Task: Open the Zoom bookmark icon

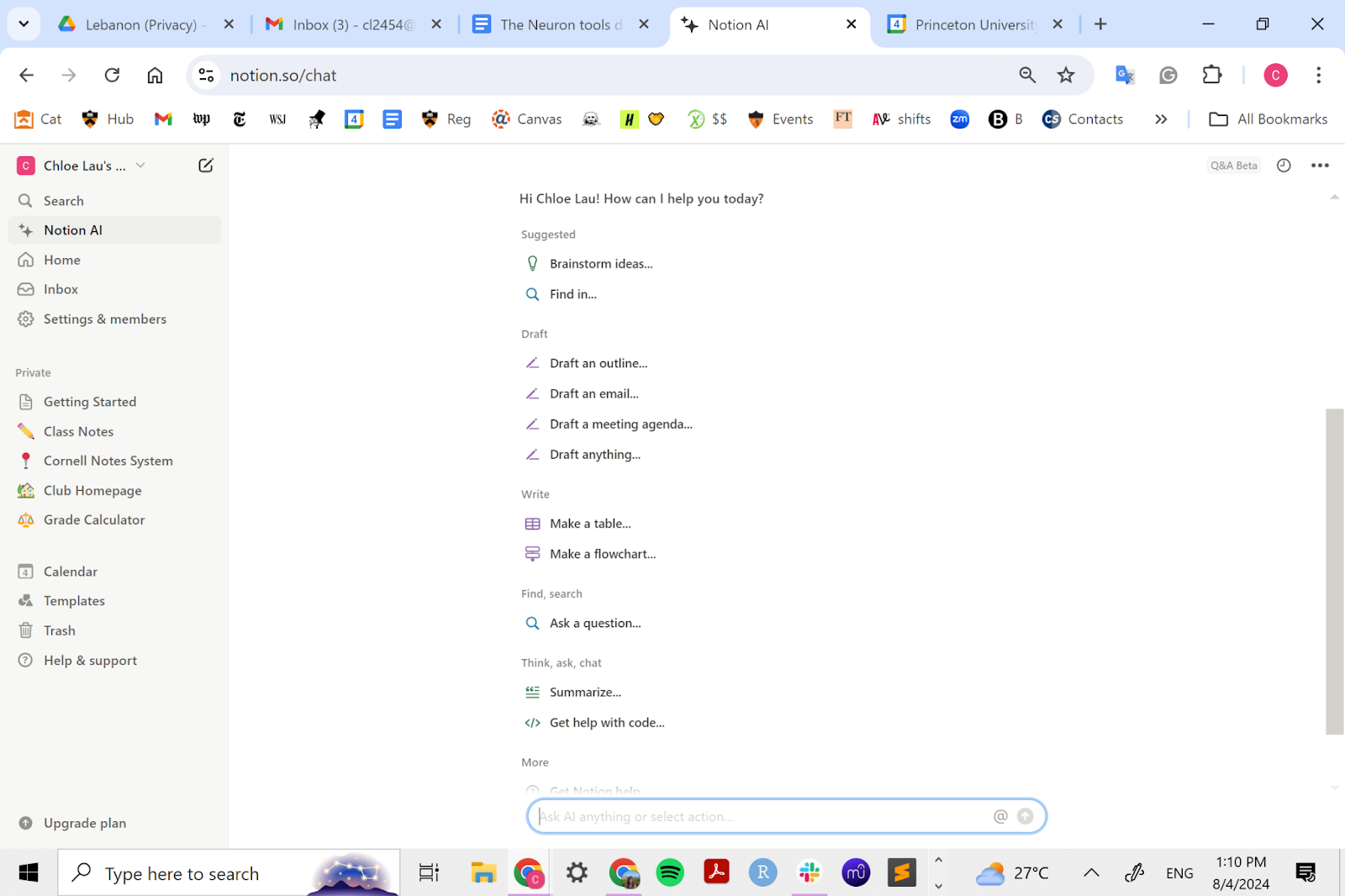Action: click(x=960, y=119)
